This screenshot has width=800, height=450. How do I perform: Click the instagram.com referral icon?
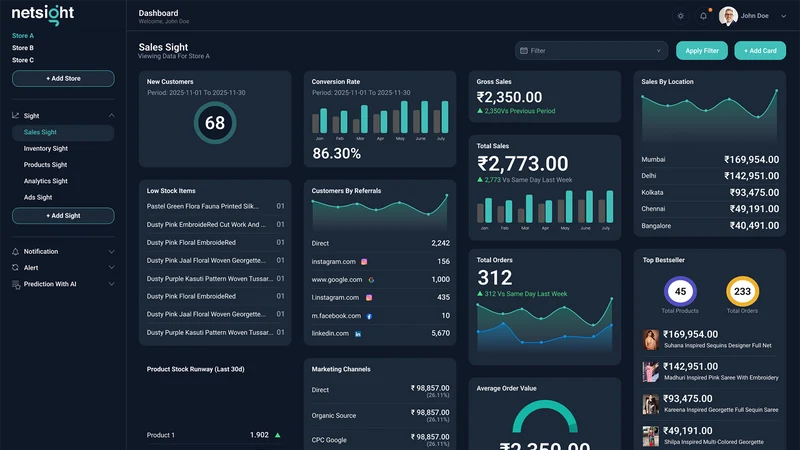[x=364, y=262]
